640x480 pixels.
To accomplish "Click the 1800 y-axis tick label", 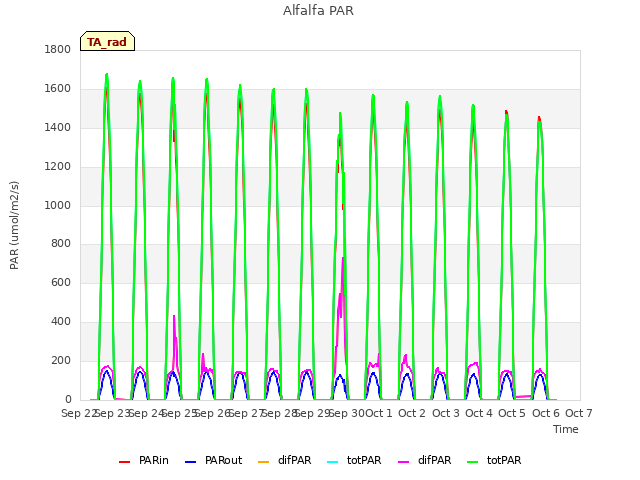I will coord(58,49).
